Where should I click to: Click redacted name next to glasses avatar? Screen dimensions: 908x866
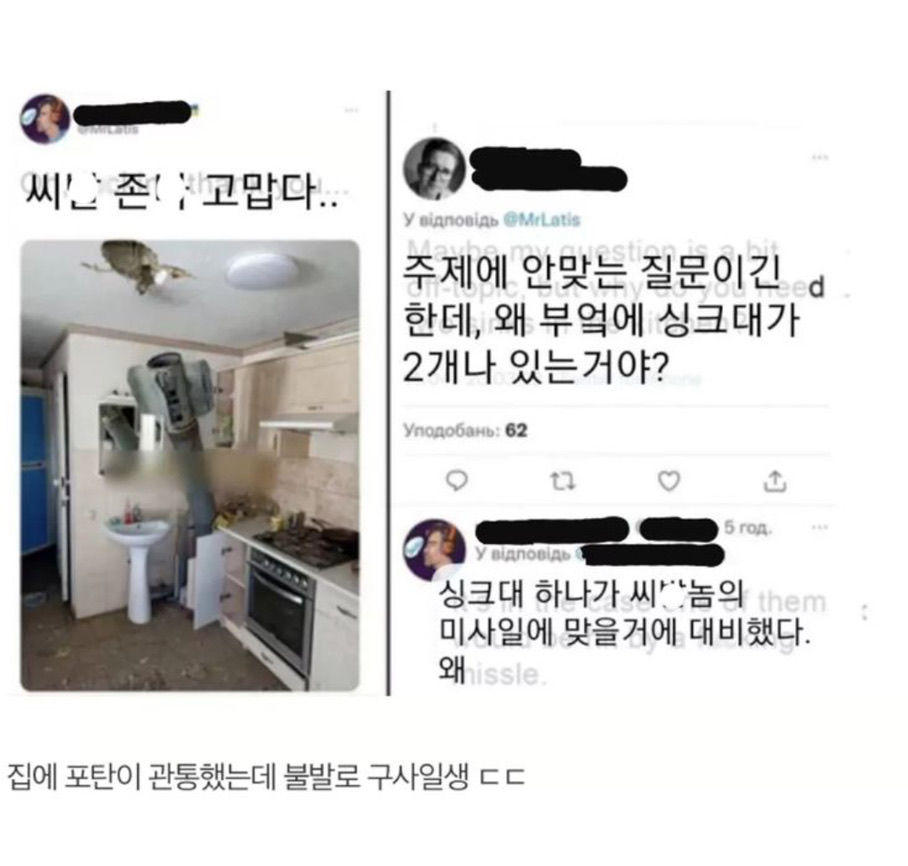547,169
